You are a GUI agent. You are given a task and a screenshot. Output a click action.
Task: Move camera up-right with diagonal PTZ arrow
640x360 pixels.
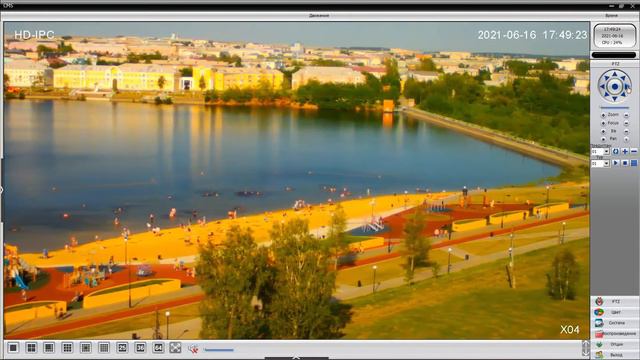coord(623,78)
